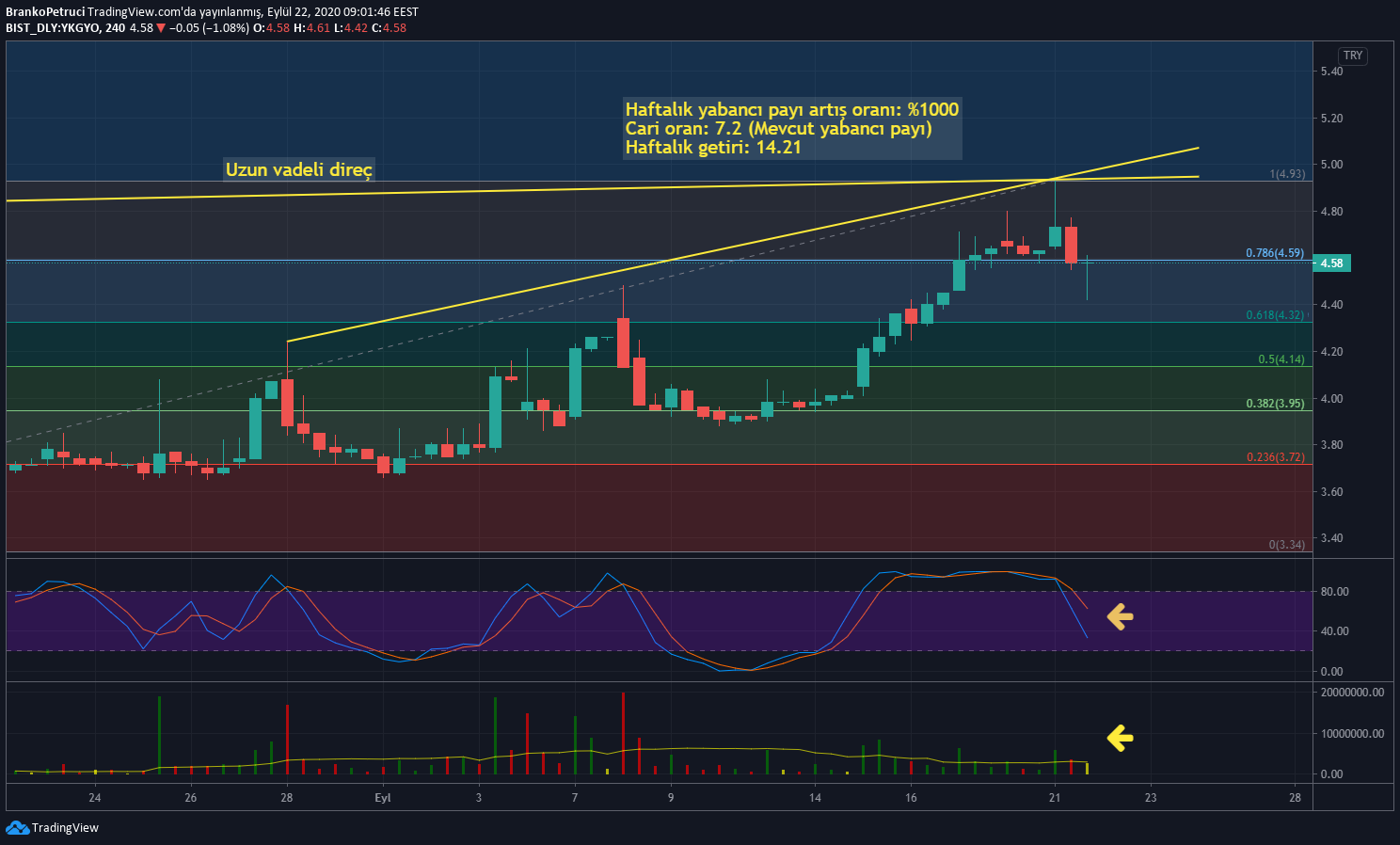Image resolution: width=1400 pixels, height=845 pixels.
Task: Select the 'Uzun vadeli direç' annotation label
Action: (x=299, y=169)
